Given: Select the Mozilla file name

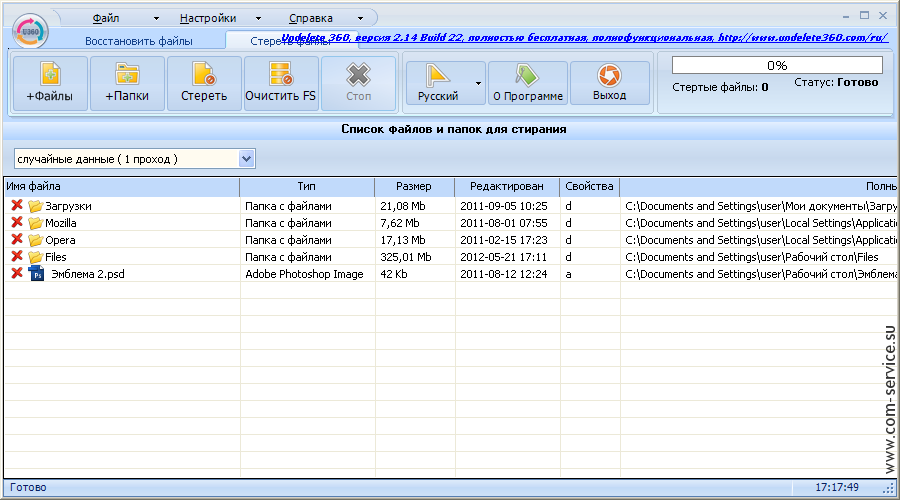Looking at the screenshot, I should coord(61,223).
